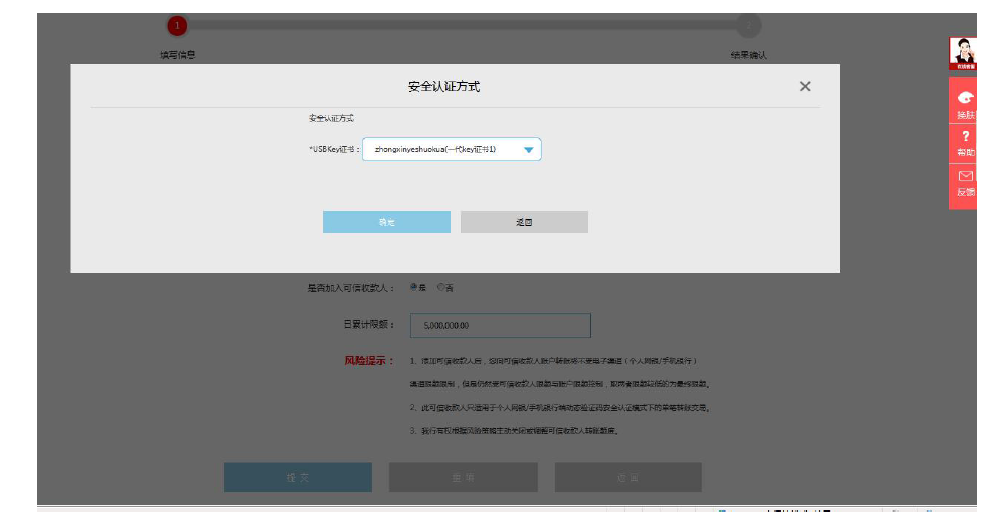The width and height of the screenshot is (994, 517).
Task: Close the 安全认证方式 dialog with the X
Action: click(805, 87)
